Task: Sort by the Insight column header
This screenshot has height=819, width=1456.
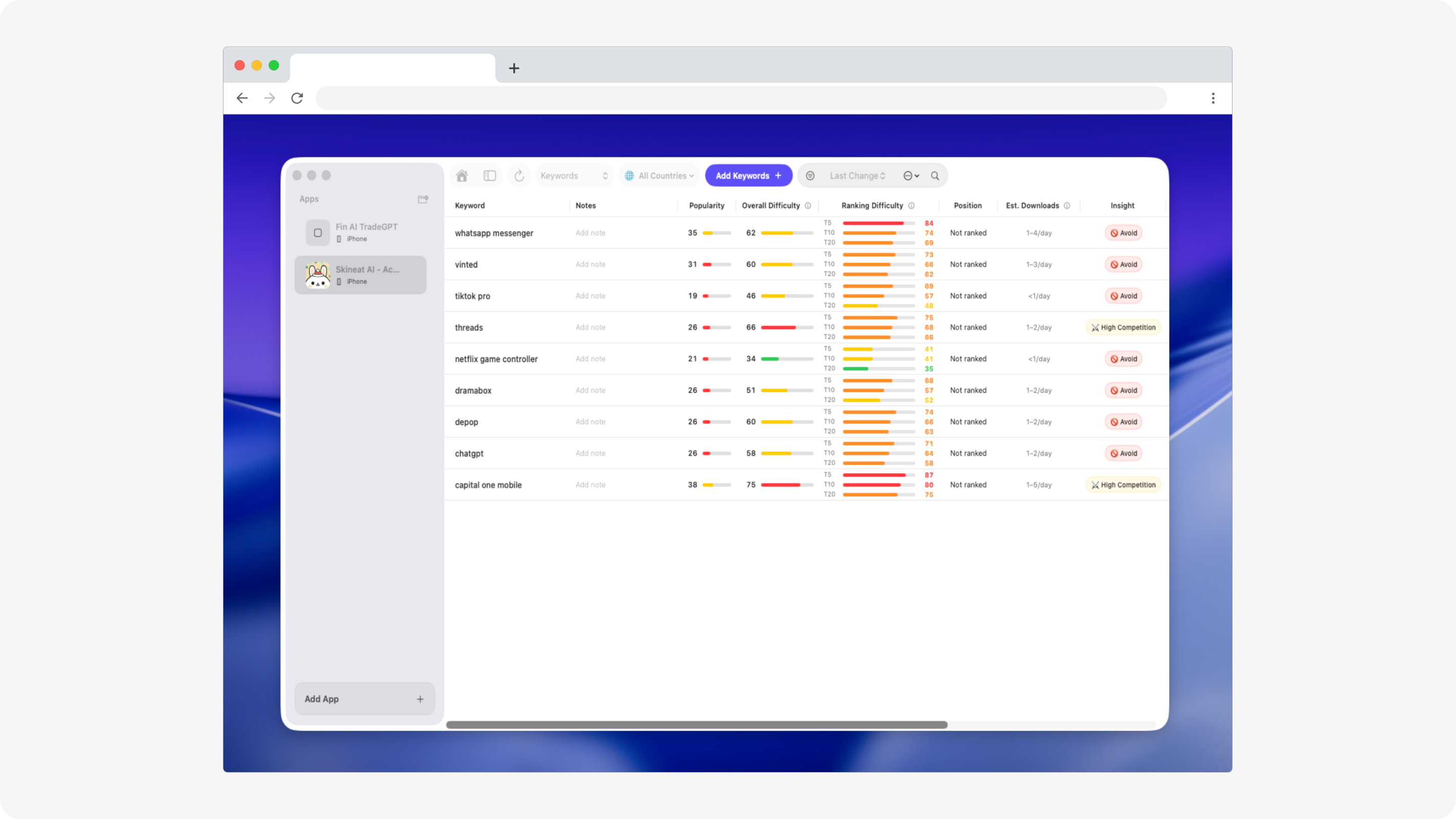Action: tap(1122, 206)
